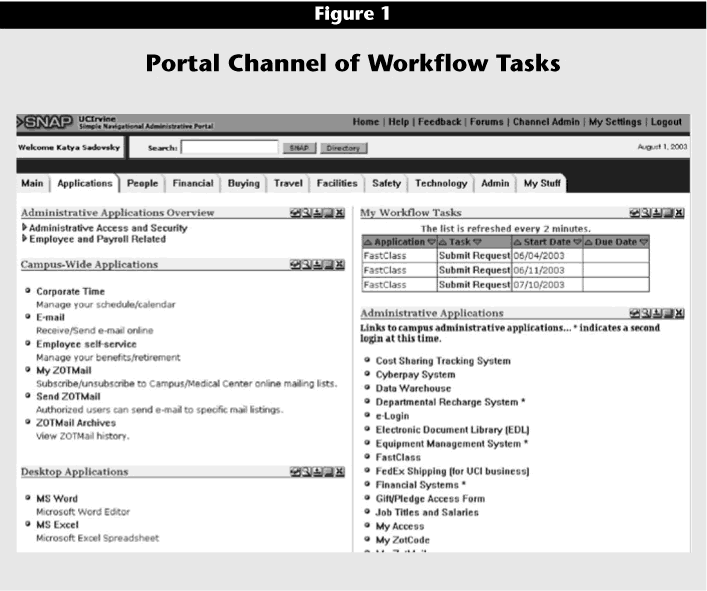The image size is (707, 591).
Task: Click magnifier icon in Desktop Applications header
Action: click(x=307, y=472)
